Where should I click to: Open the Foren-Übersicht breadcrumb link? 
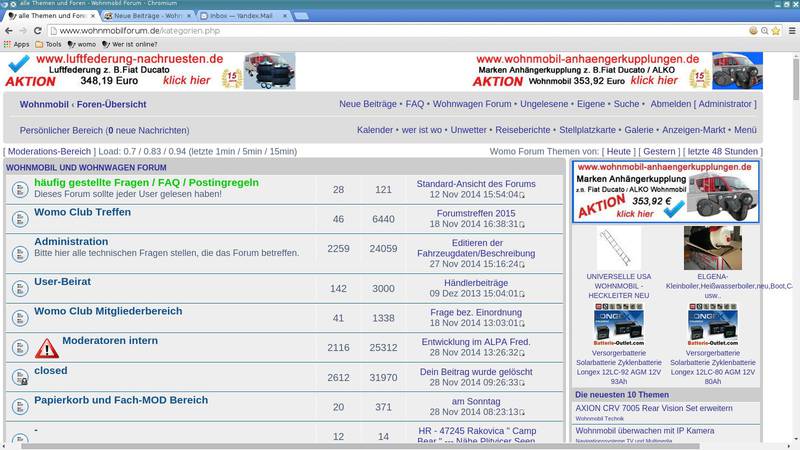(111, 104)
